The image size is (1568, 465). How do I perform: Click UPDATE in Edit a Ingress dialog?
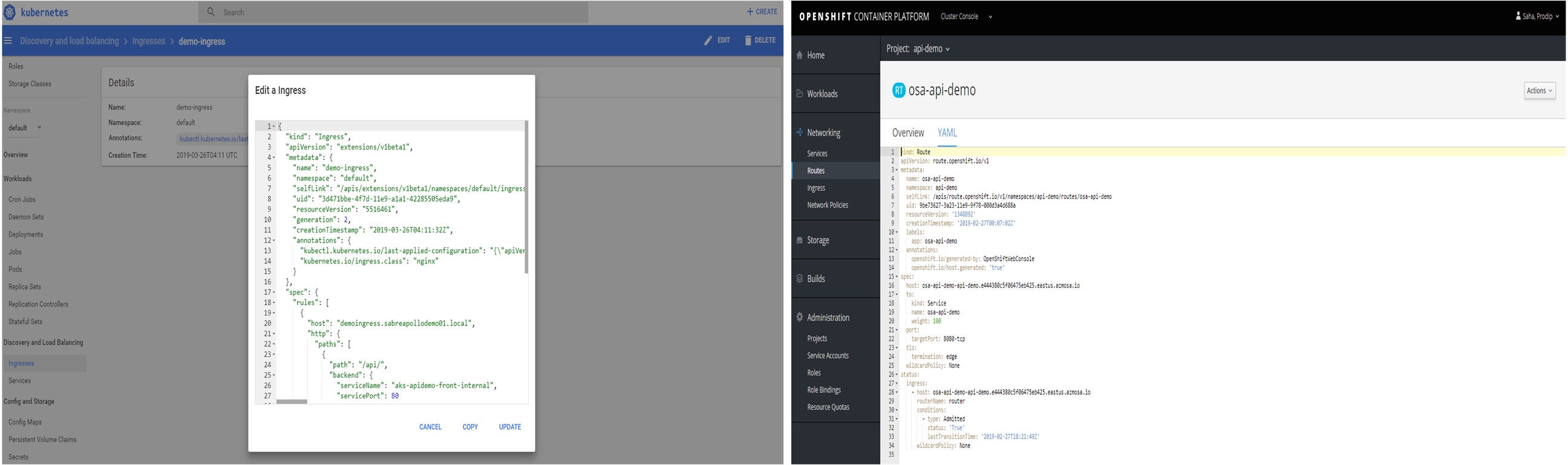click(510, 427)
